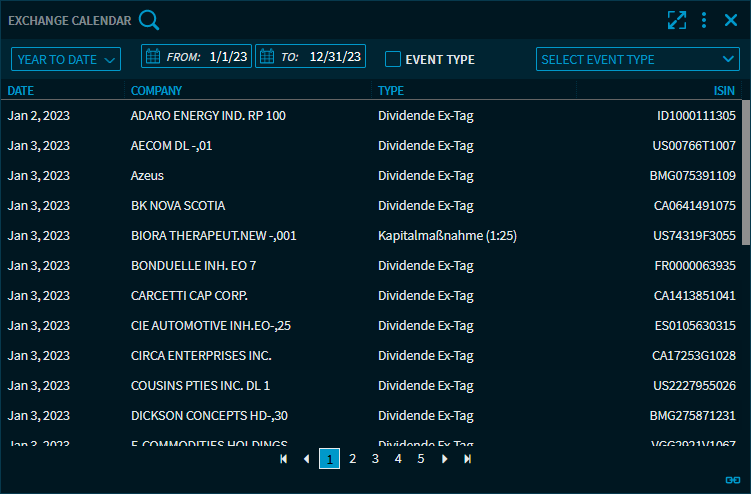Sort table by the Date column header
The width and height of the screenshot is (751, 494).
tap(21, 91)
